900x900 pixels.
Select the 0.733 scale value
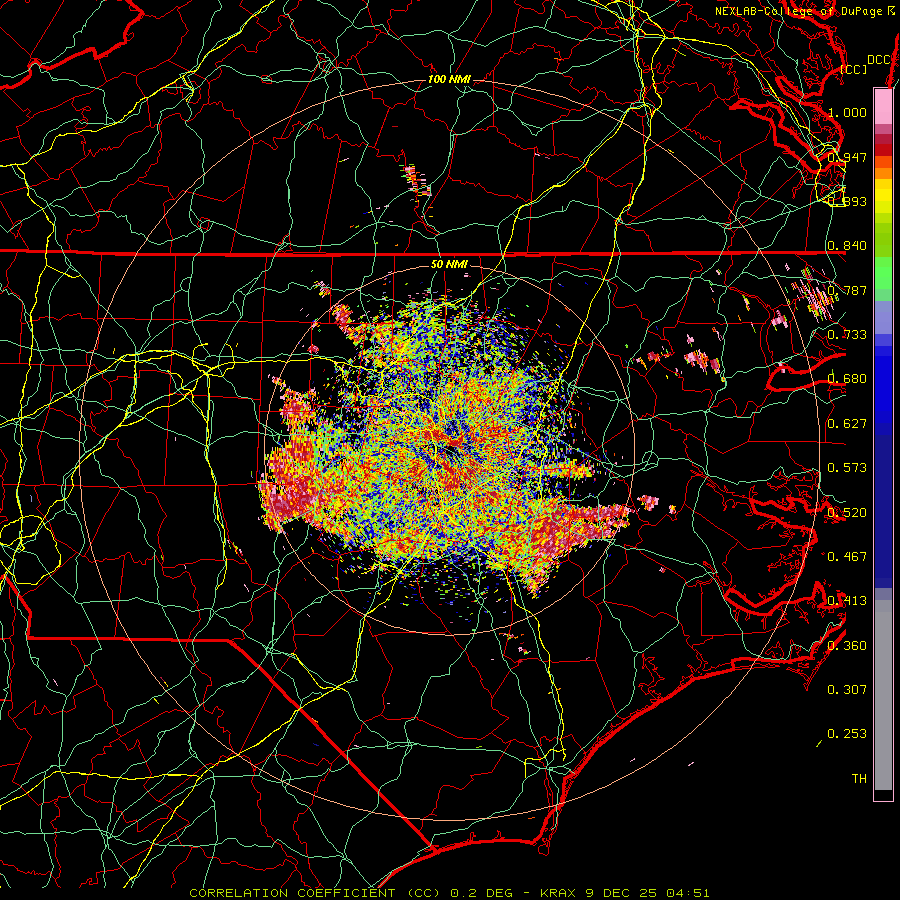click(x=847, y=335)
